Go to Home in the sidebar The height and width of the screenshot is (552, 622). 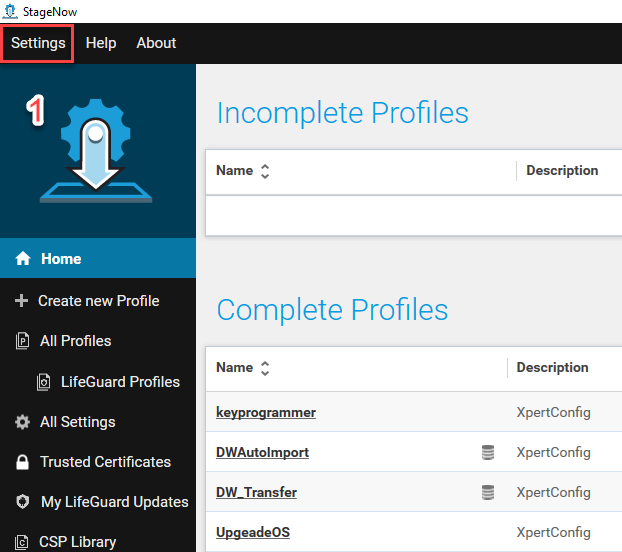[60, 259]
